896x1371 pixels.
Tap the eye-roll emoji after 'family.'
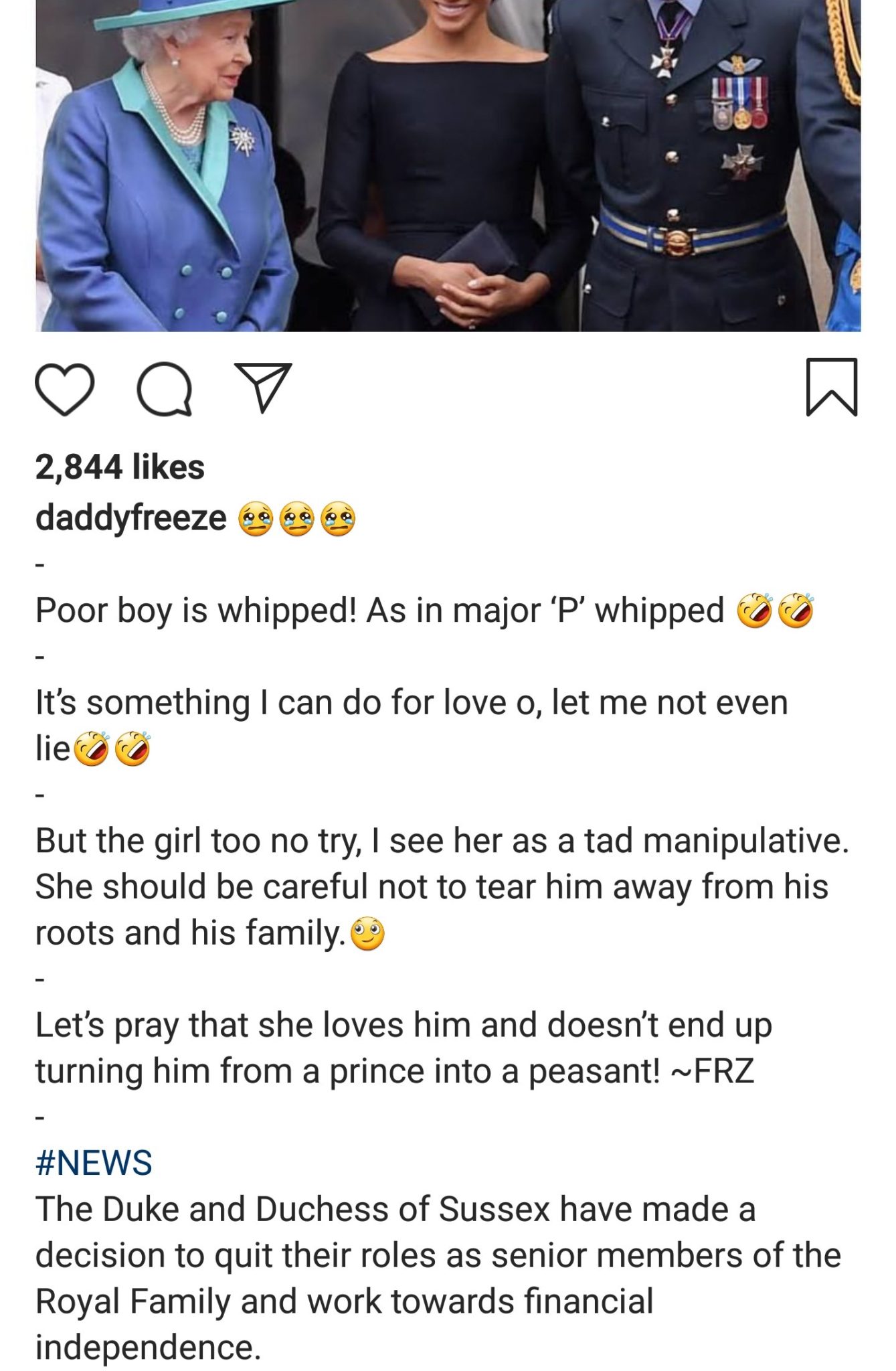368,934
